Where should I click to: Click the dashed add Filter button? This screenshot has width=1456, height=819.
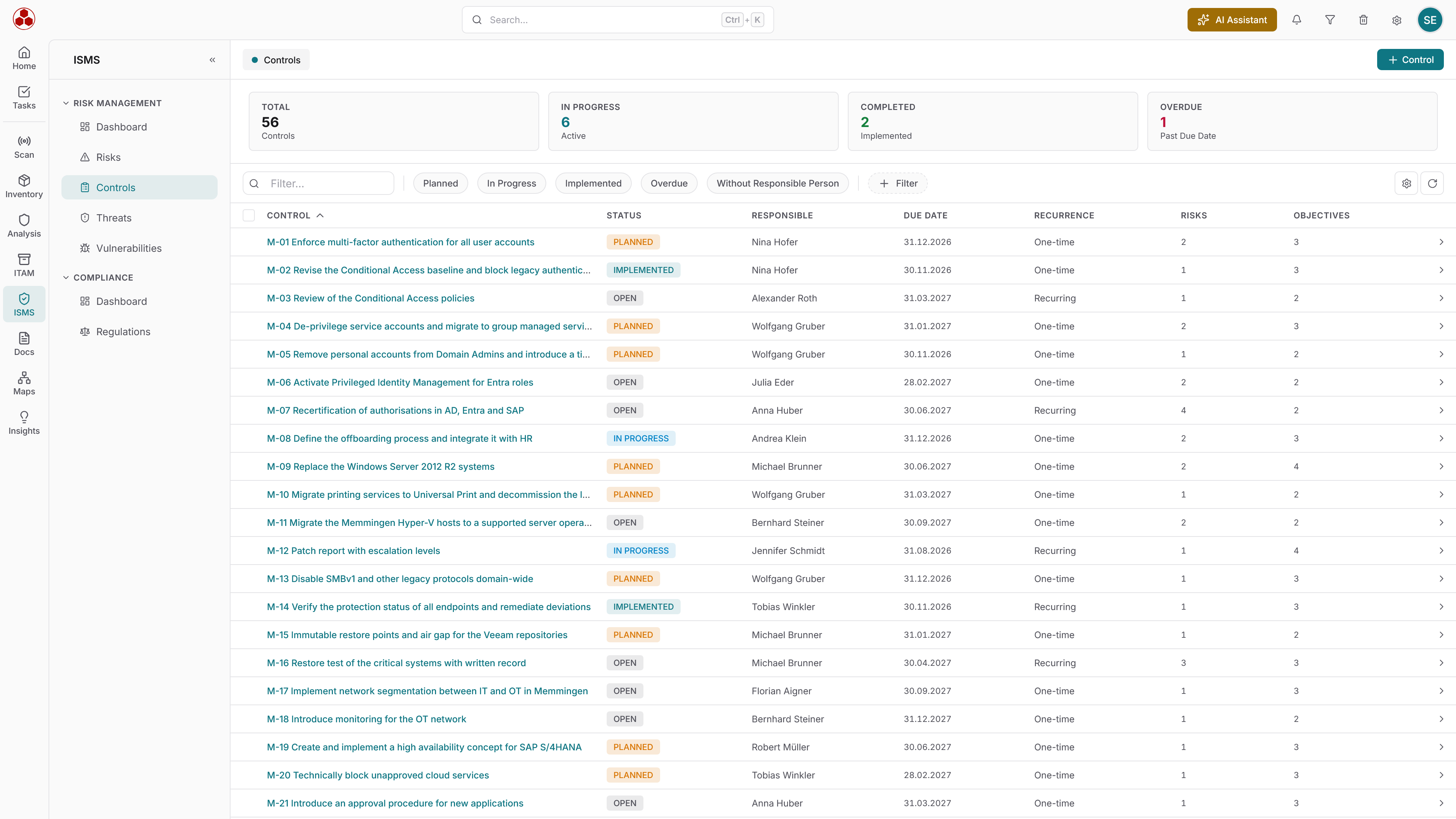click(x=897, y=183)
